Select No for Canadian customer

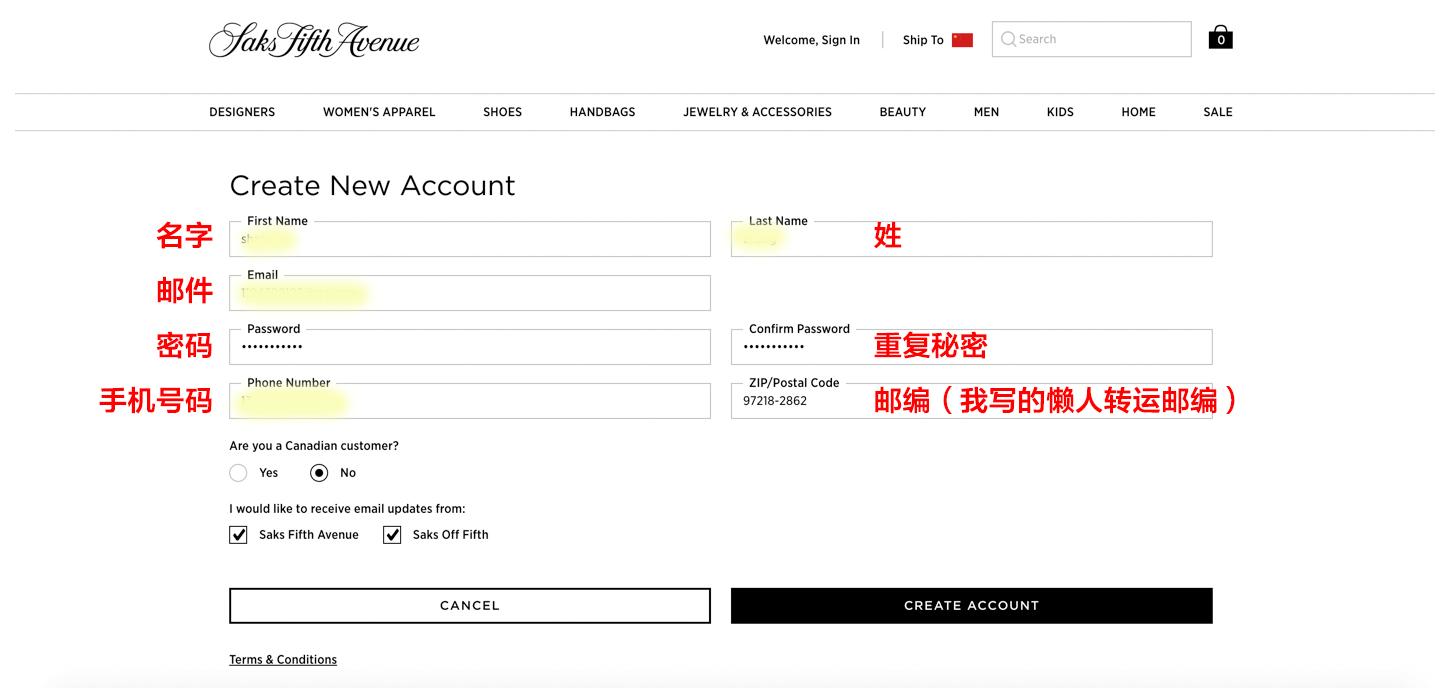tap(319, 473)
